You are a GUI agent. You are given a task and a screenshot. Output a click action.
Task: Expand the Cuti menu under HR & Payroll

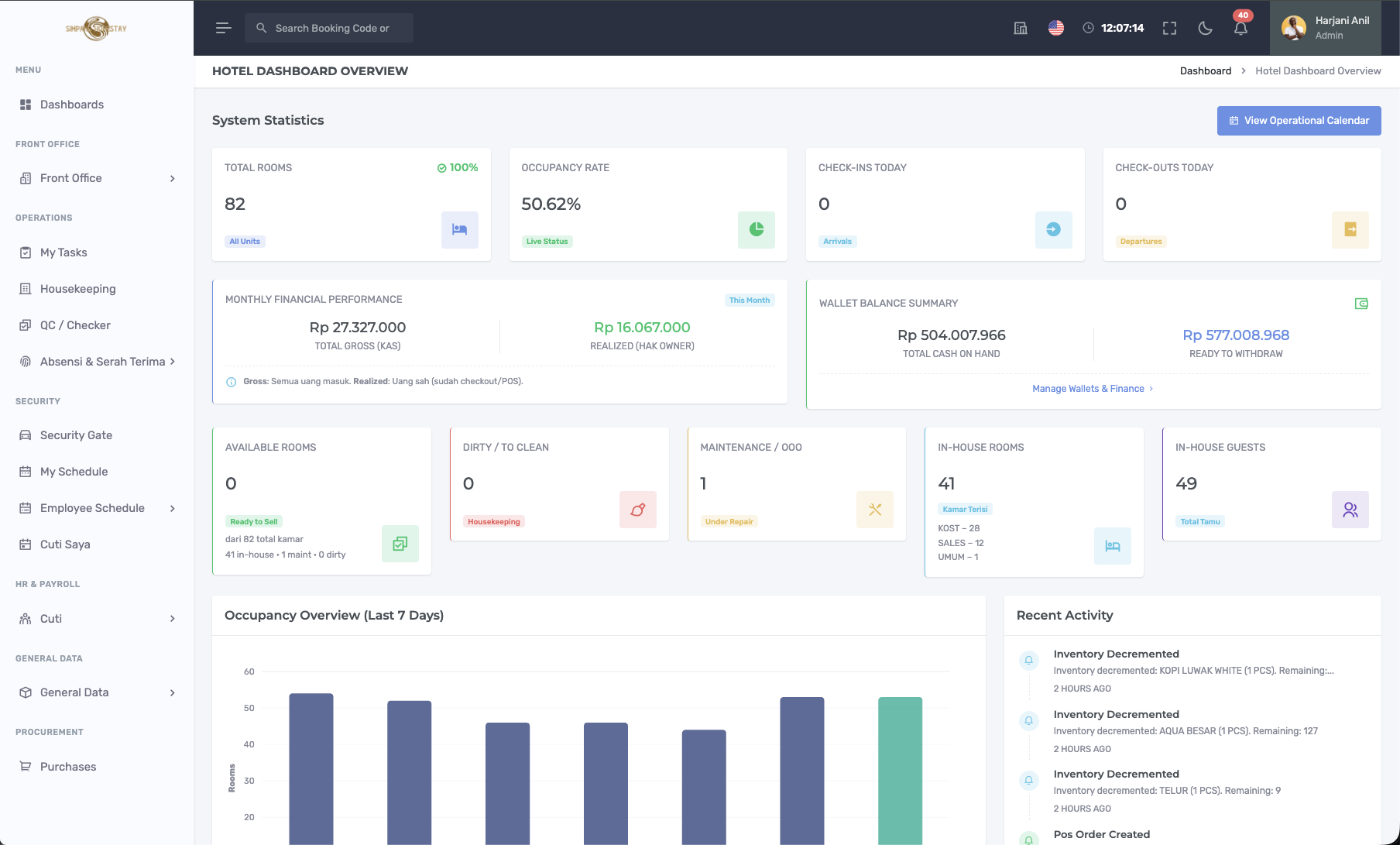(x=97, y=619)
